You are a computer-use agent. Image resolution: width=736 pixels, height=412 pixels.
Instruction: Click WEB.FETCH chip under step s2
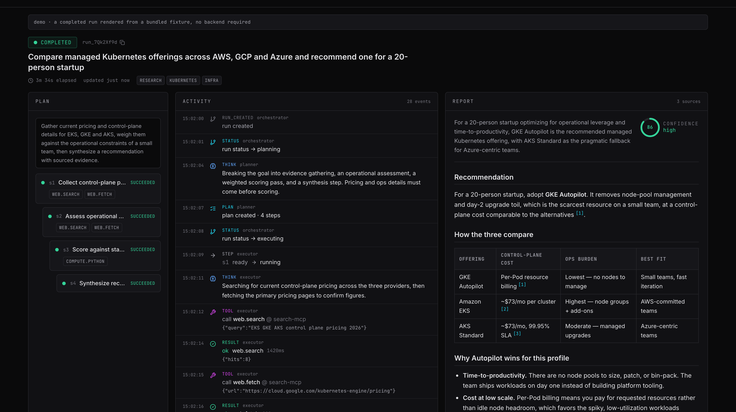[107, 228]
